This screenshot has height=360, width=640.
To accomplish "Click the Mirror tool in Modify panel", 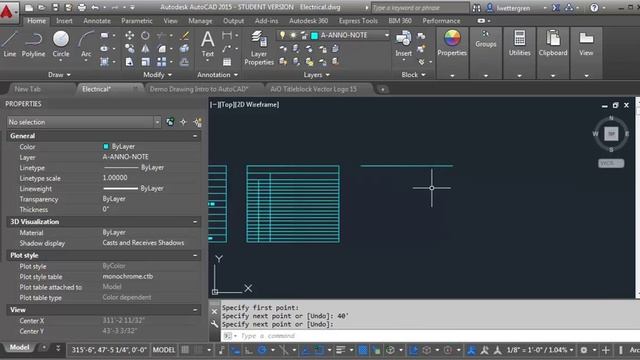I will [145, 49].
